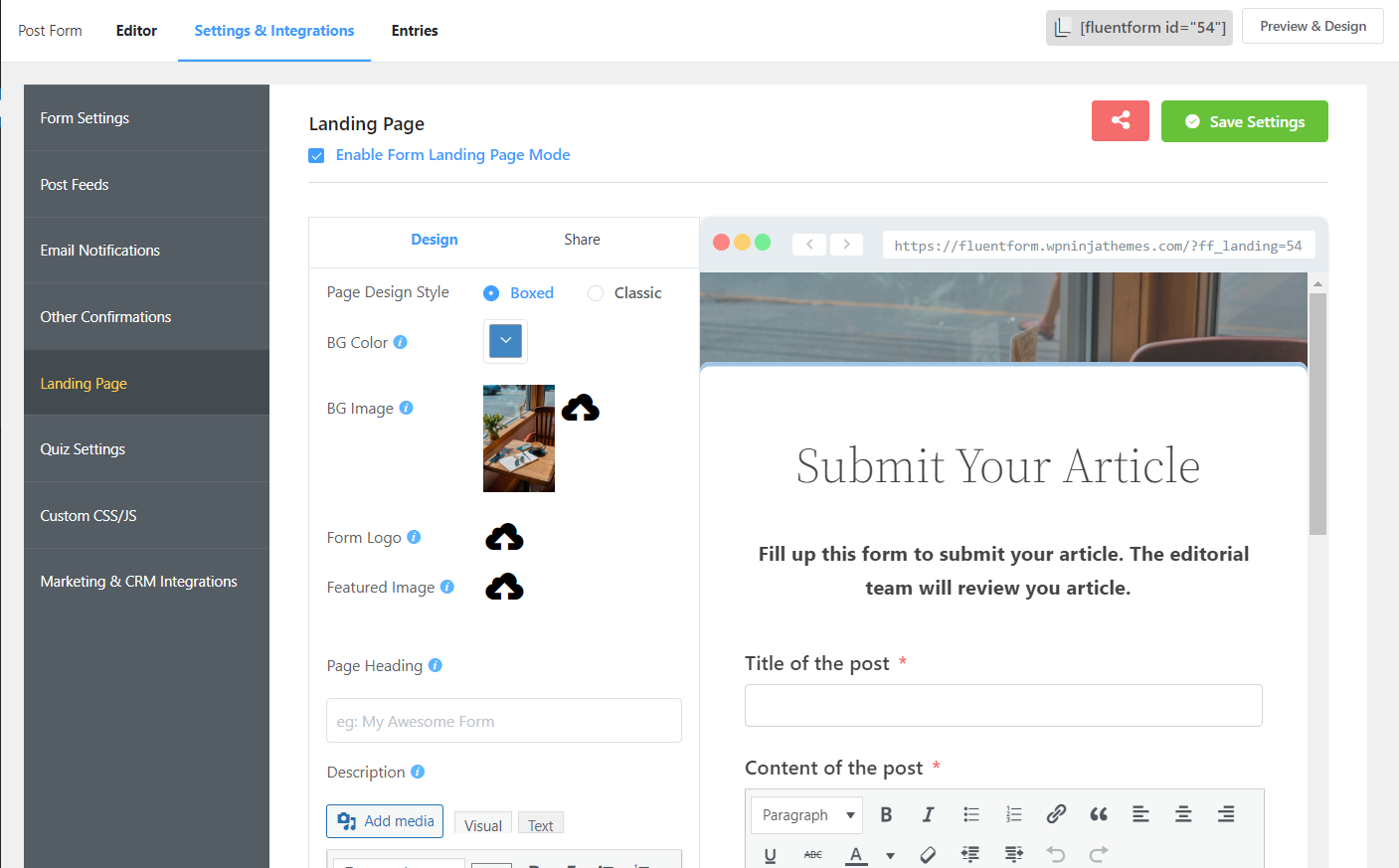The image size is (1399, 868).
Task: Switch to the Entries tab
Action: tap(415, 30)
